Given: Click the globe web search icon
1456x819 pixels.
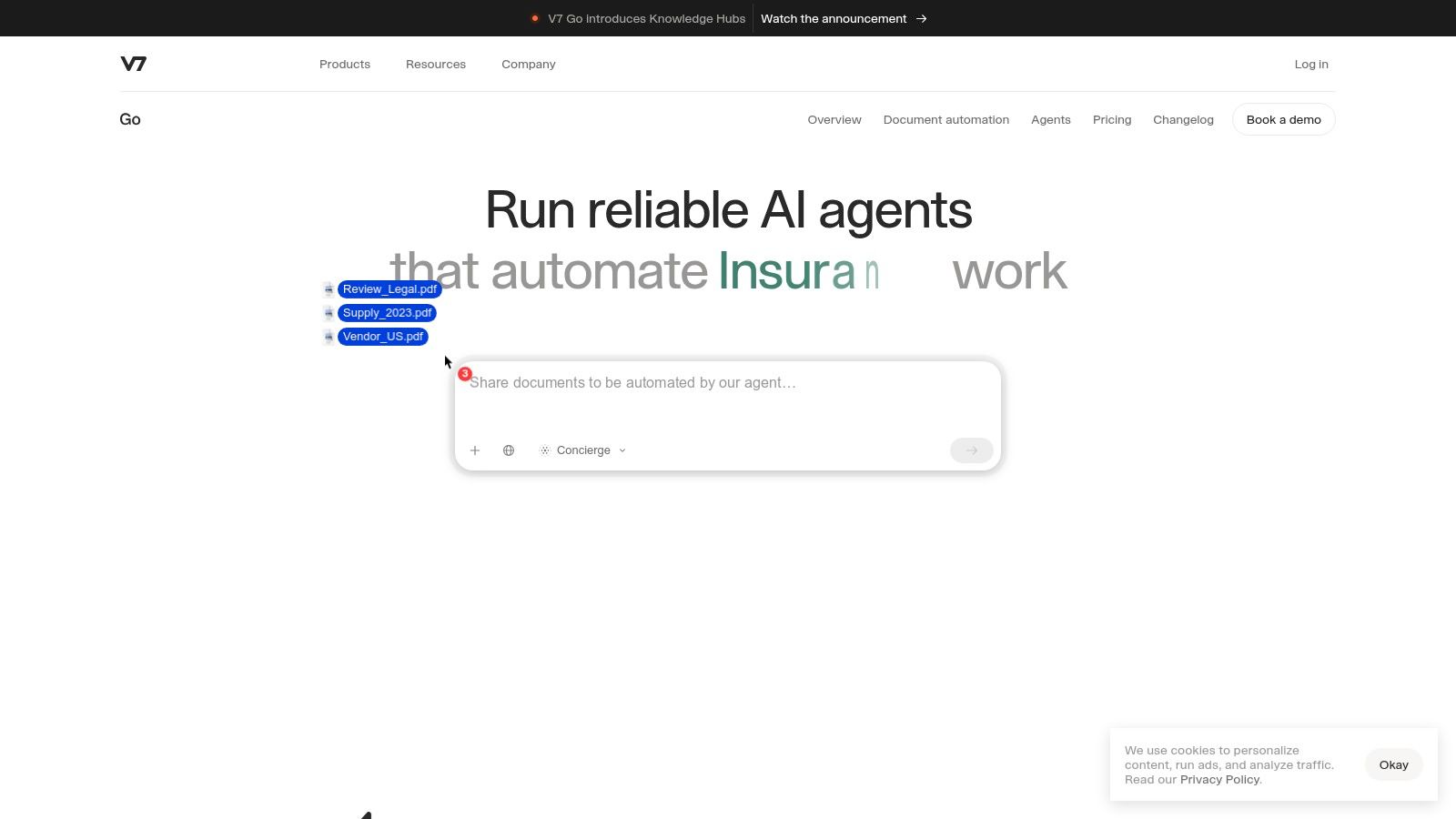Looking at the screenshot, I should [509, 450].
